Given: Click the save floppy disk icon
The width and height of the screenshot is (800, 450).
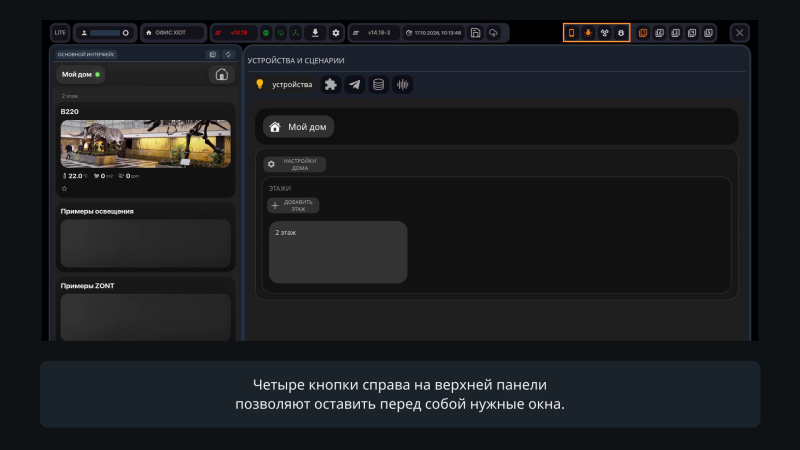Looking at the screenshot, I should click(476, 33).
